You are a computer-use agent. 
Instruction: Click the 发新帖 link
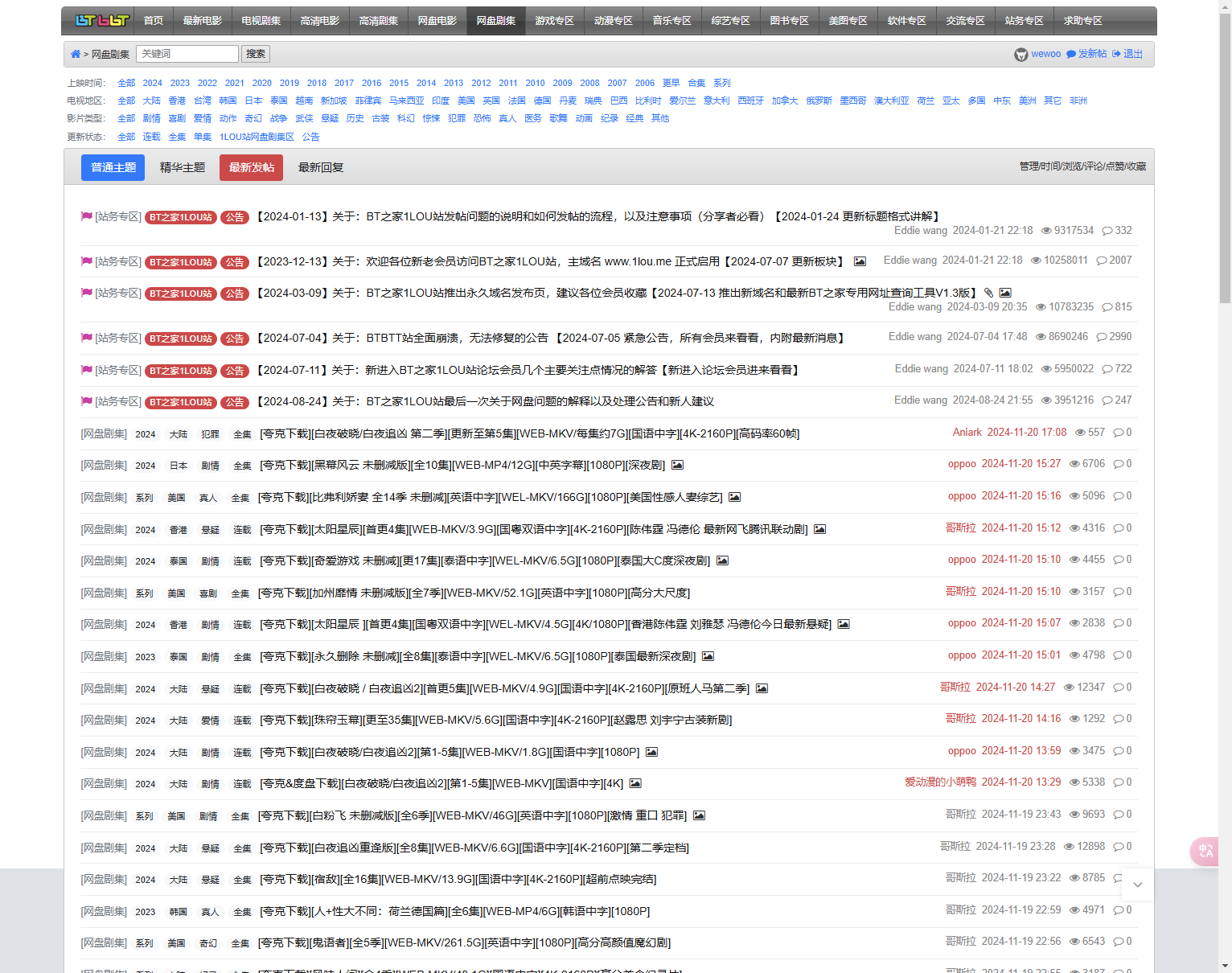coord(1086,54)
